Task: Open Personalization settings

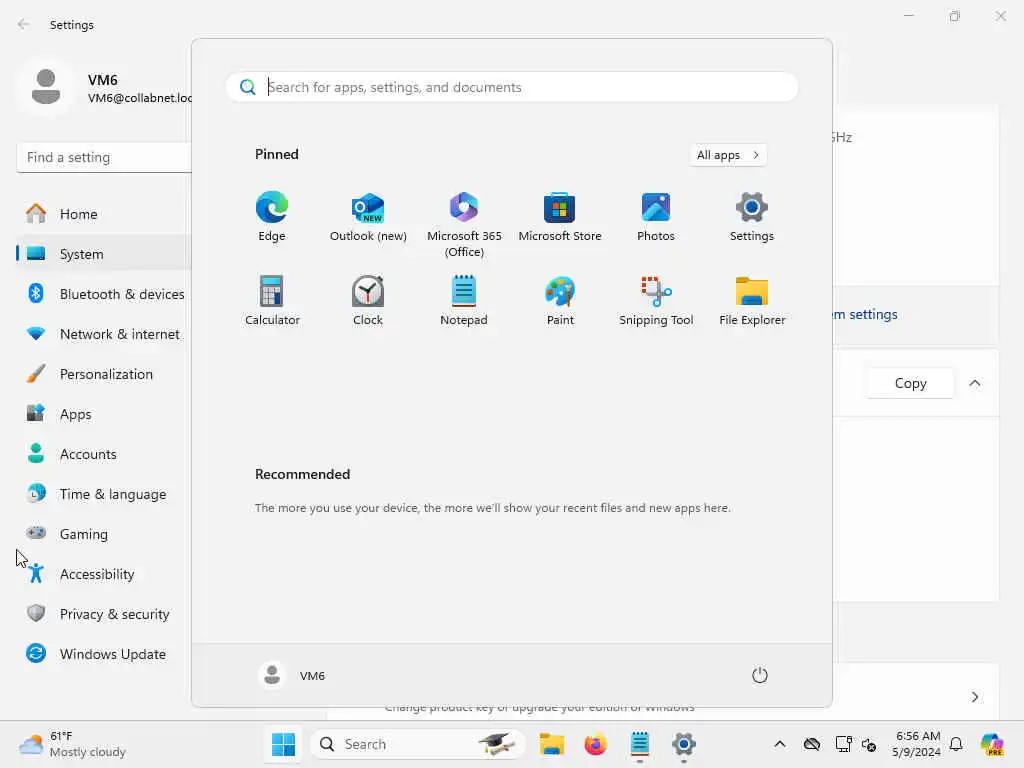Action: point(104,374)
